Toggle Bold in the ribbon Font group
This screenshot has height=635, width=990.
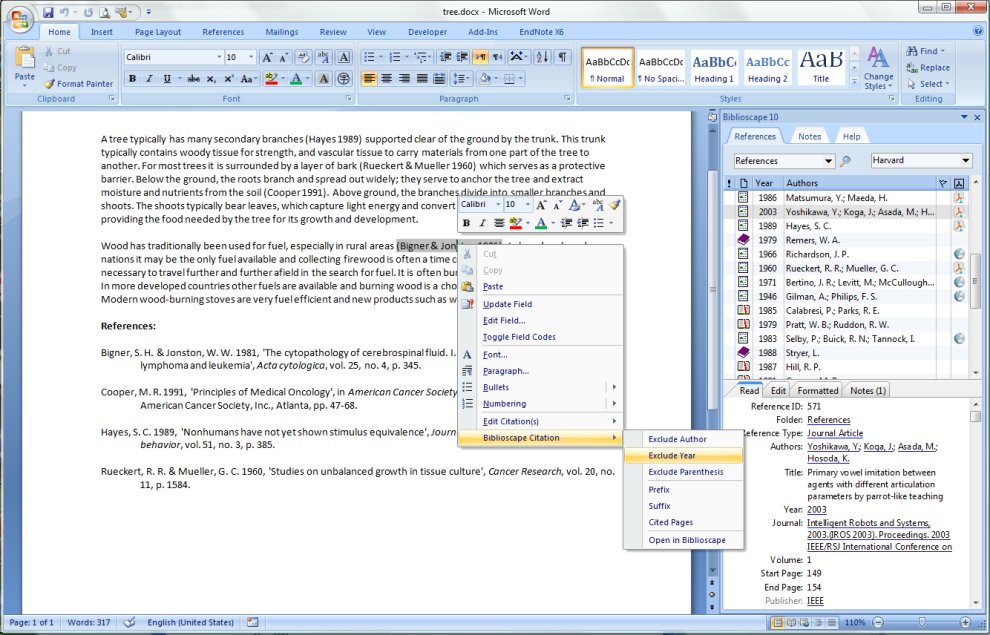tap(133, 79)
